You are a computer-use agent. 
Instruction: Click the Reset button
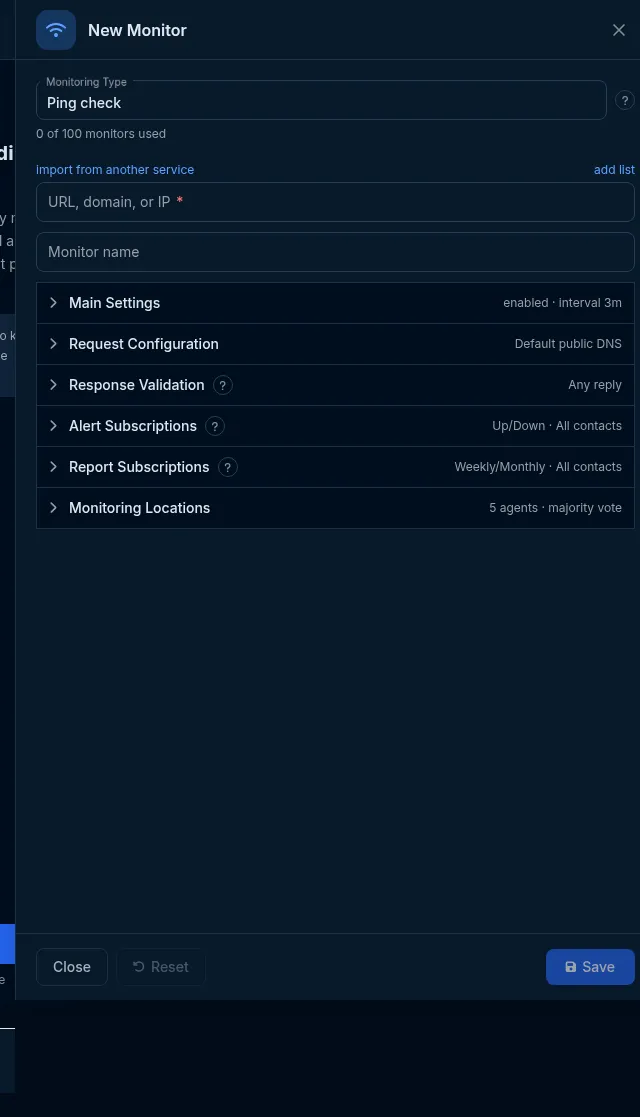[x=161, y=967]
